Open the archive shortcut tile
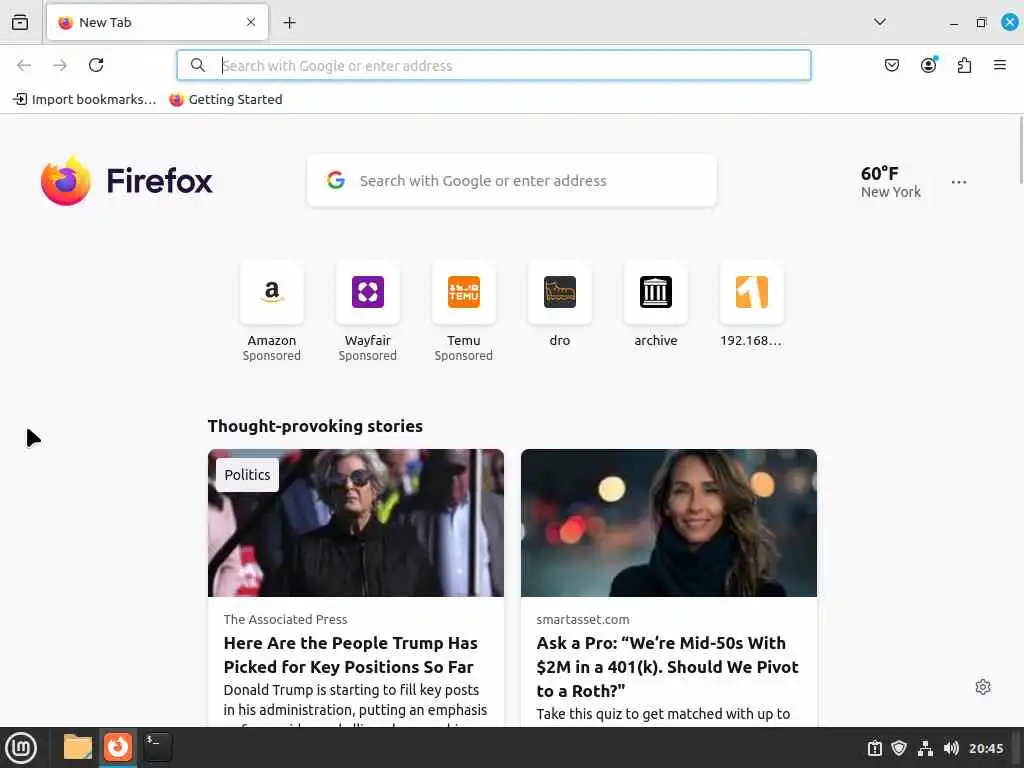 pyautogui.click(x=656, y=304)
